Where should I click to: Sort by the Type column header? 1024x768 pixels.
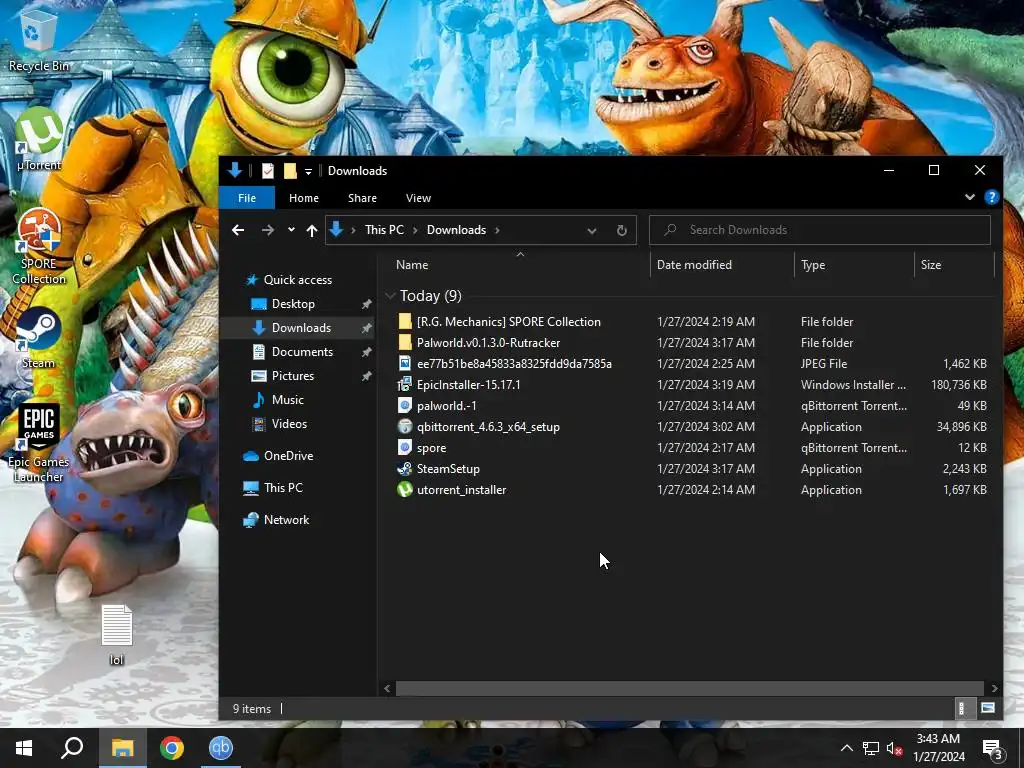click(x=854, y=264)
